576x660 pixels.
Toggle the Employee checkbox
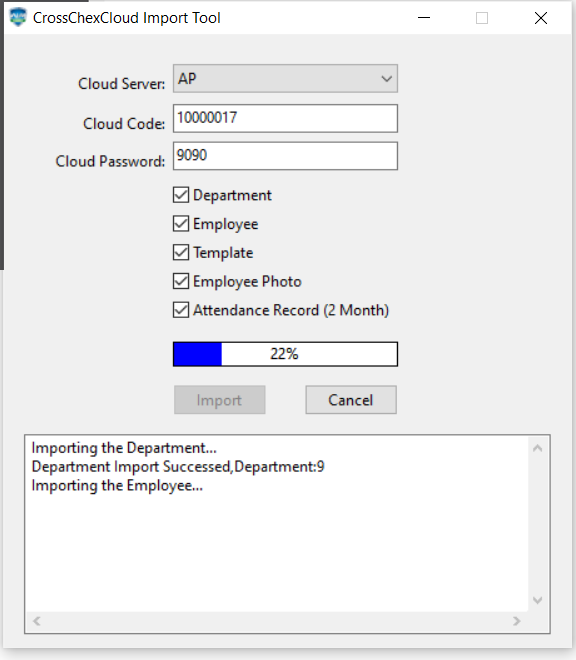(181, 224)
